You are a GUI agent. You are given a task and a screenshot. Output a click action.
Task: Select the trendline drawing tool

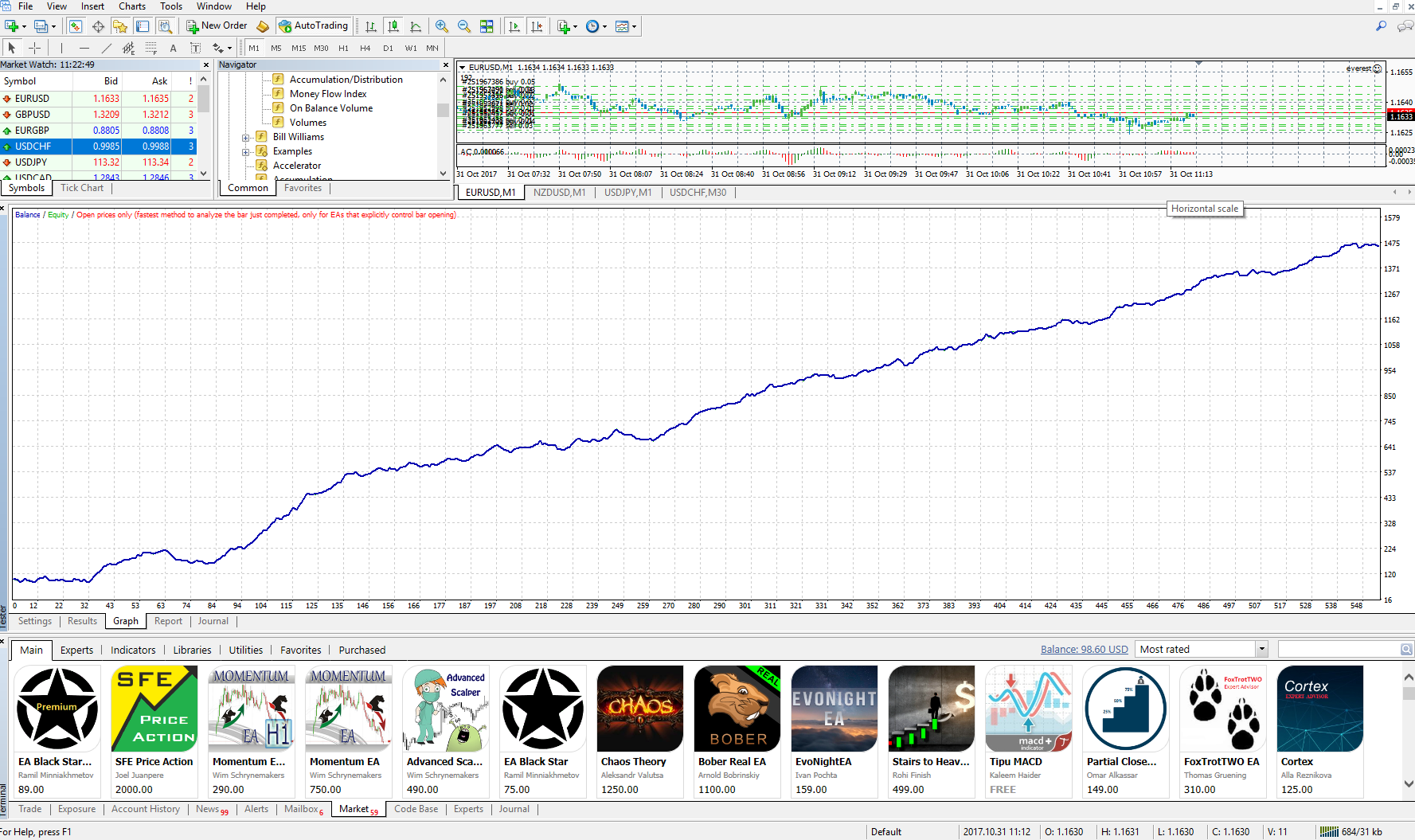tap(106, 48)
